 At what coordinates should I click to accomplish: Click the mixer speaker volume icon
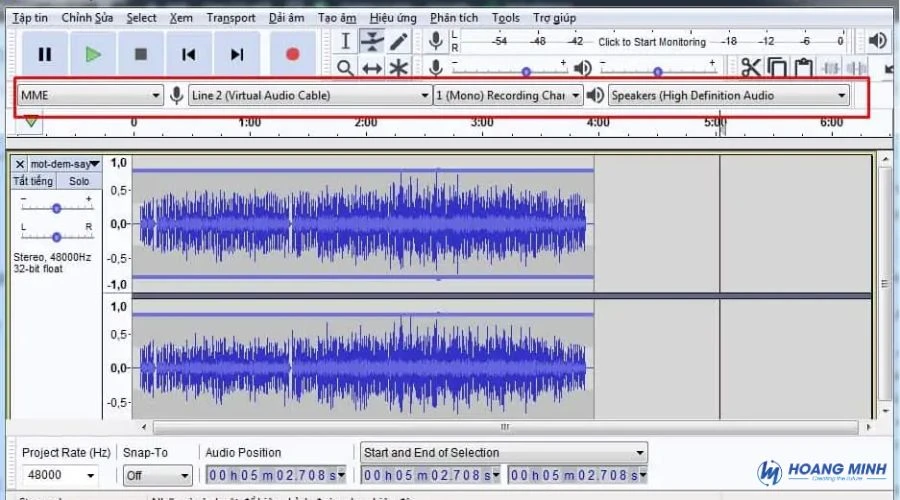point(583,68)
